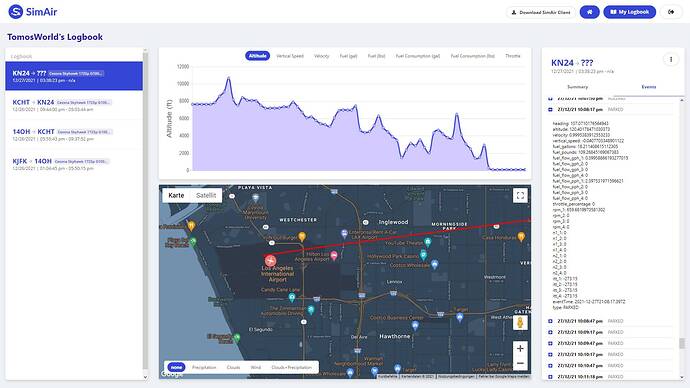Expand the 10:09:47 pm PARKED event
Image resolution: width=690 pixels, height=388 pixels.
click(x=550, y=344)
